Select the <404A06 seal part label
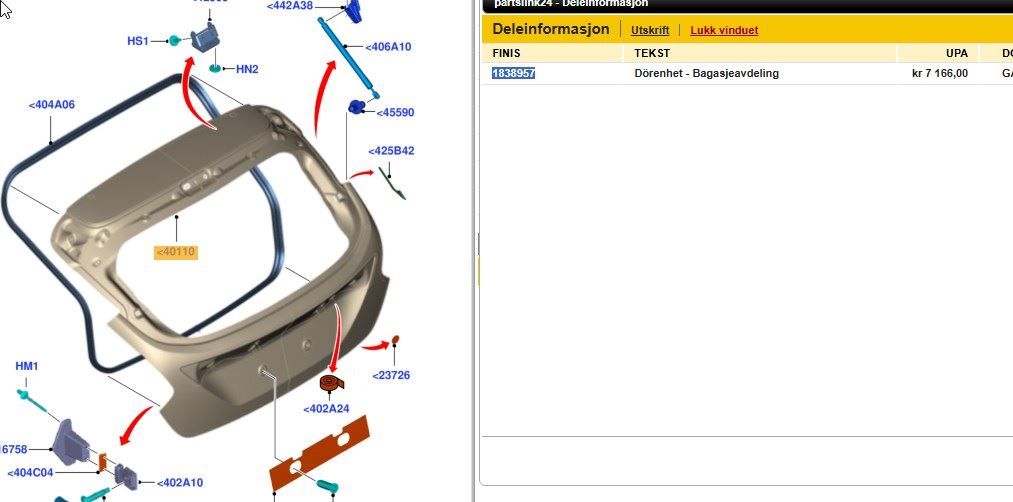The image size is (1013, 502). [52, 105]
